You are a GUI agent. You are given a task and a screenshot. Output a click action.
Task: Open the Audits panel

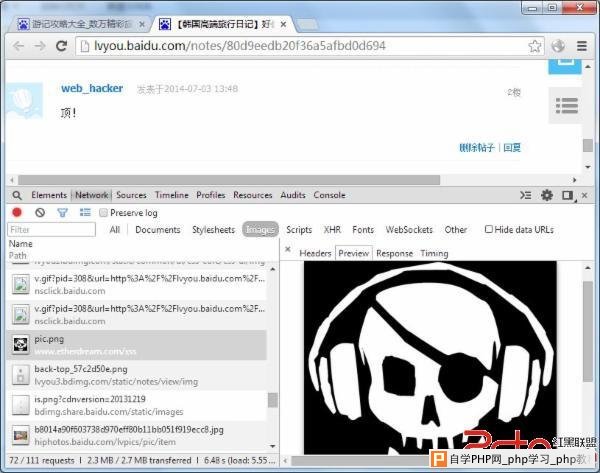pyautogui.click(x=293, y=195)
